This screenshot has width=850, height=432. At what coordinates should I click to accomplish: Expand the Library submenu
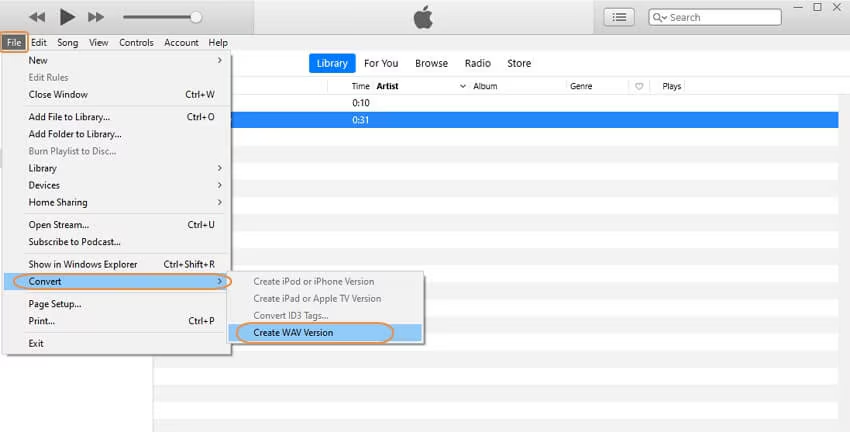(117, 168)
